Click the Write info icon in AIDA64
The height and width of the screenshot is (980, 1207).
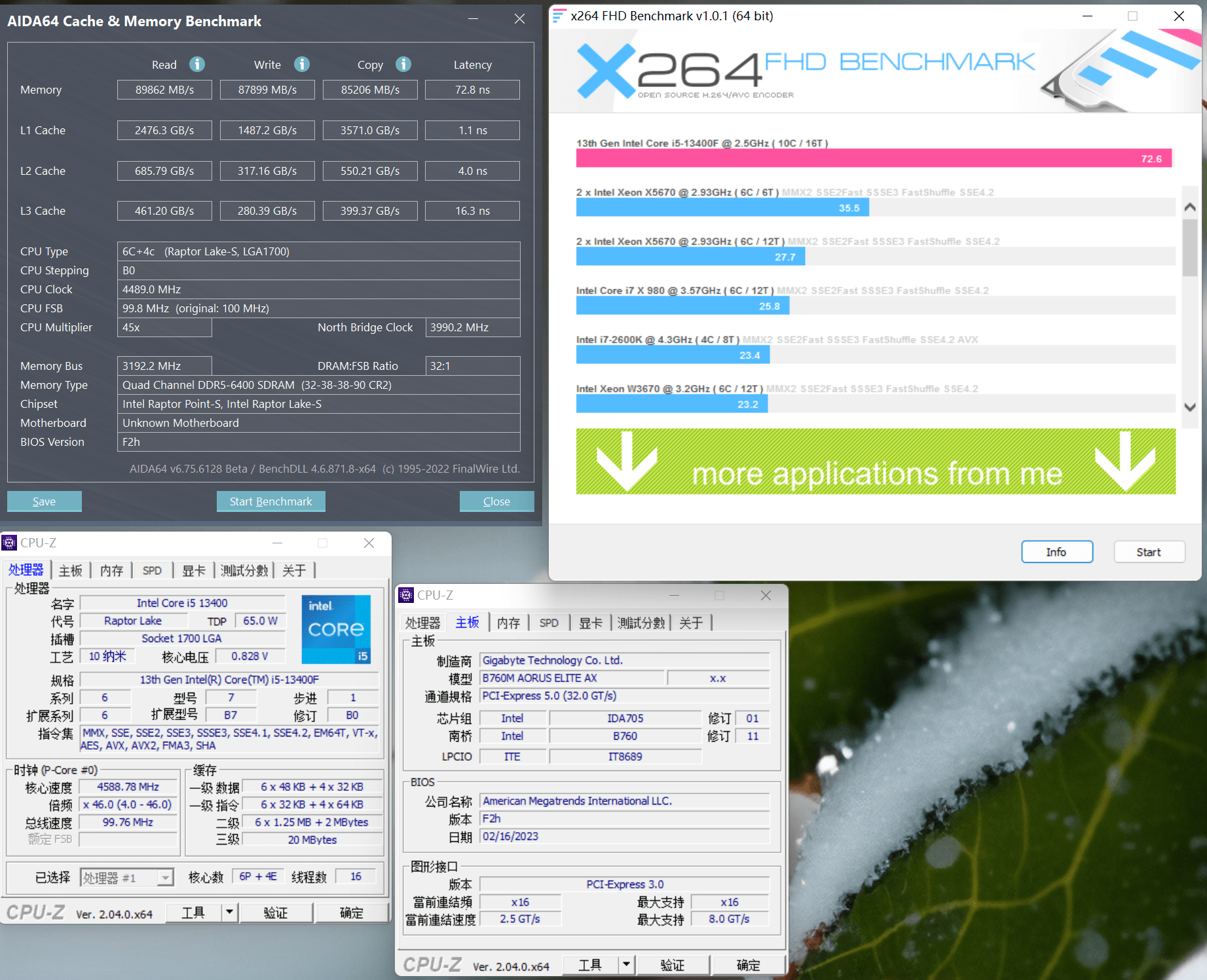click(x=302, y=64)
